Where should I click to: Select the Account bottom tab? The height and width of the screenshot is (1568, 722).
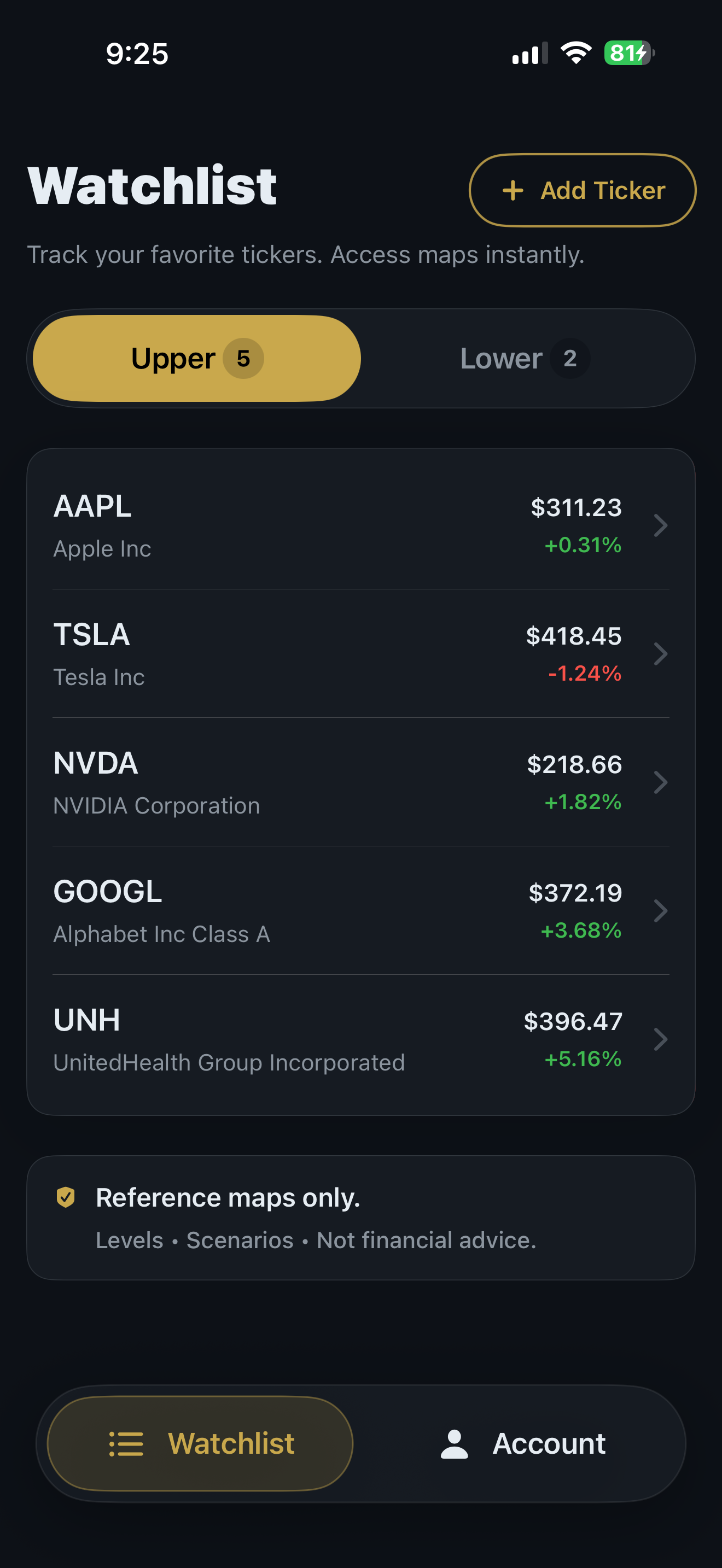tap(522, 1443)
